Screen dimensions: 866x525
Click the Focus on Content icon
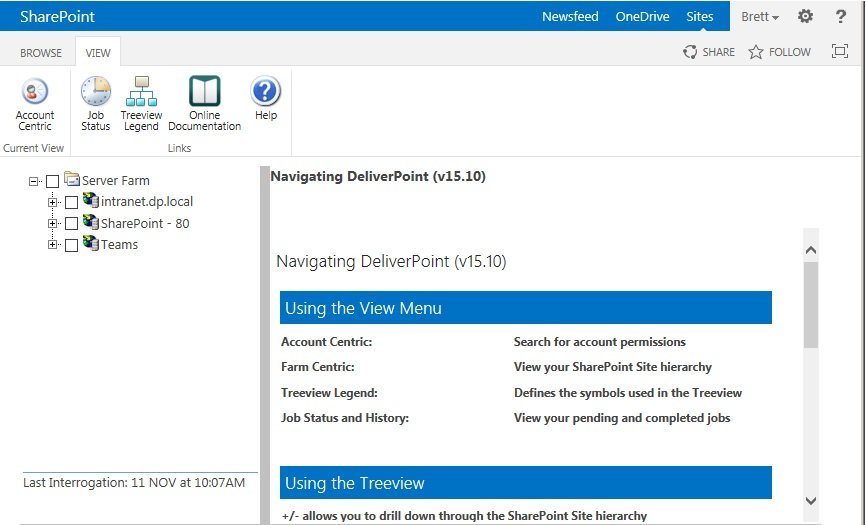(840, 51)
